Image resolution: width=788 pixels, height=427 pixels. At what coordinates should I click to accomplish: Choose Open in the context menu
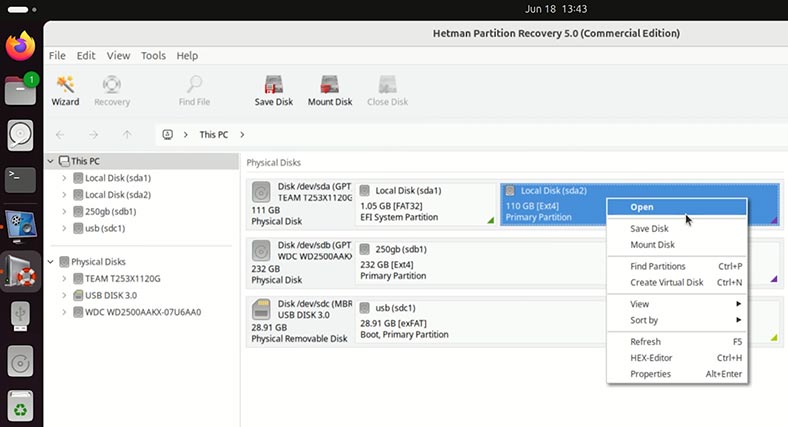pos(676,207)
